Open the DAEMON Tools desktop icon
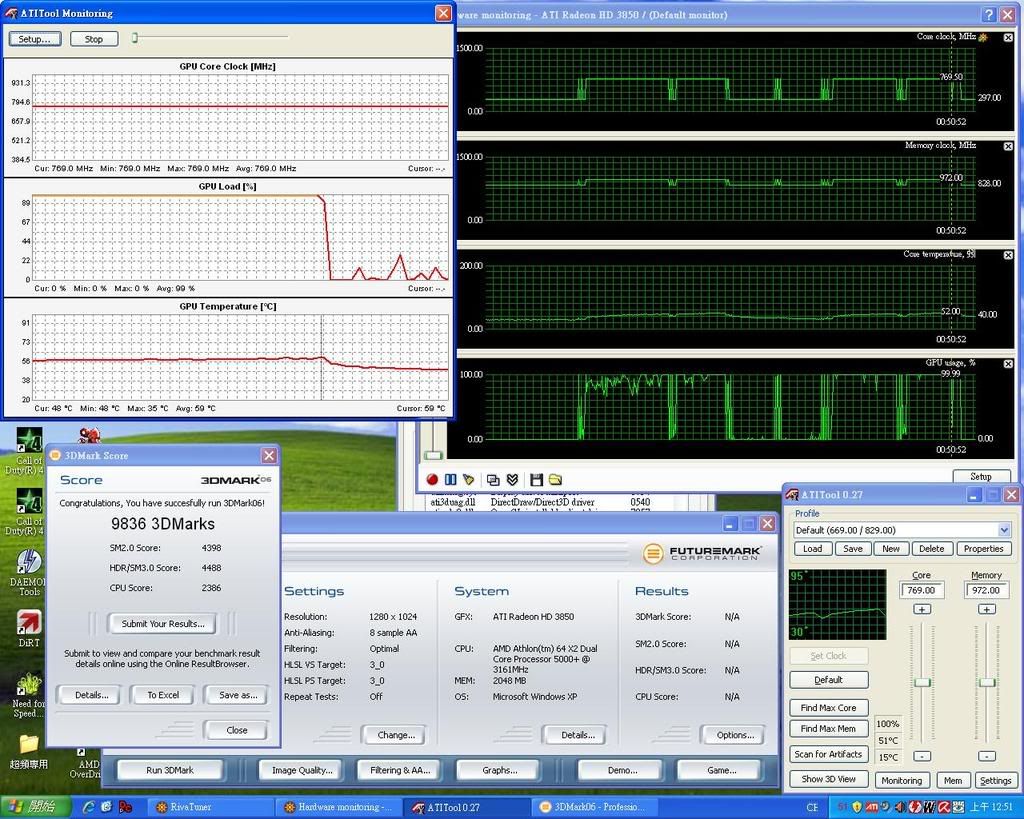This screenshot has width=1024, height=819. pyautogui.click(x=29, y=573)
